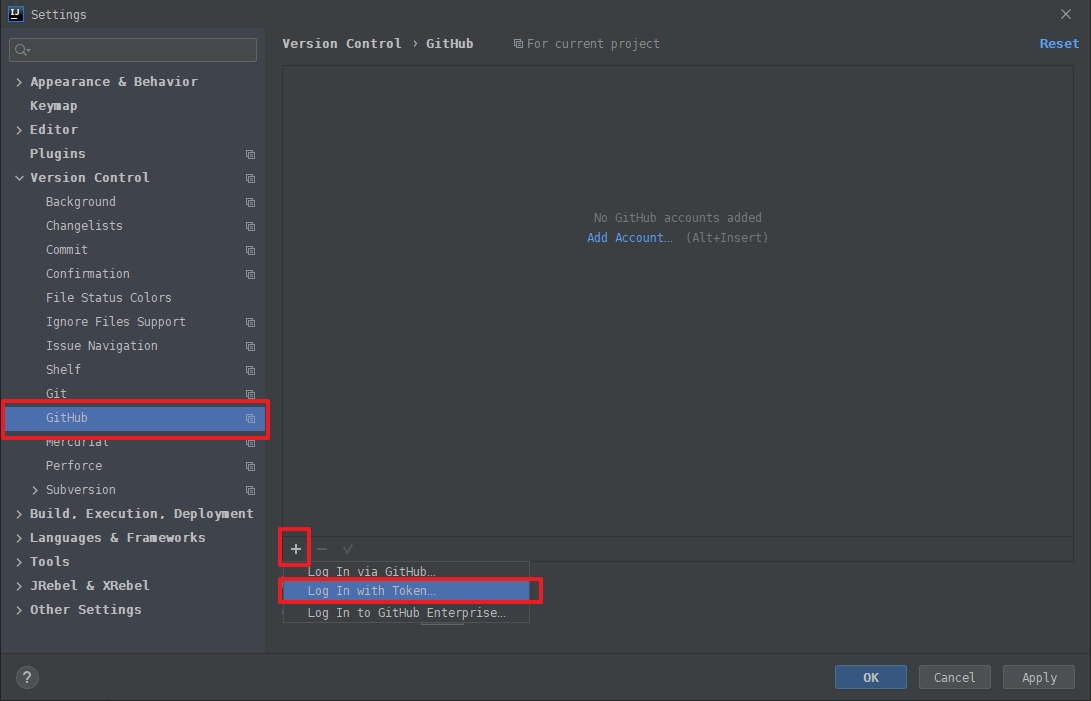The image size is (1091, 701).
Task: Choose Log In via GitHub option
Action: pyautogui.click(x=406, y=572)
